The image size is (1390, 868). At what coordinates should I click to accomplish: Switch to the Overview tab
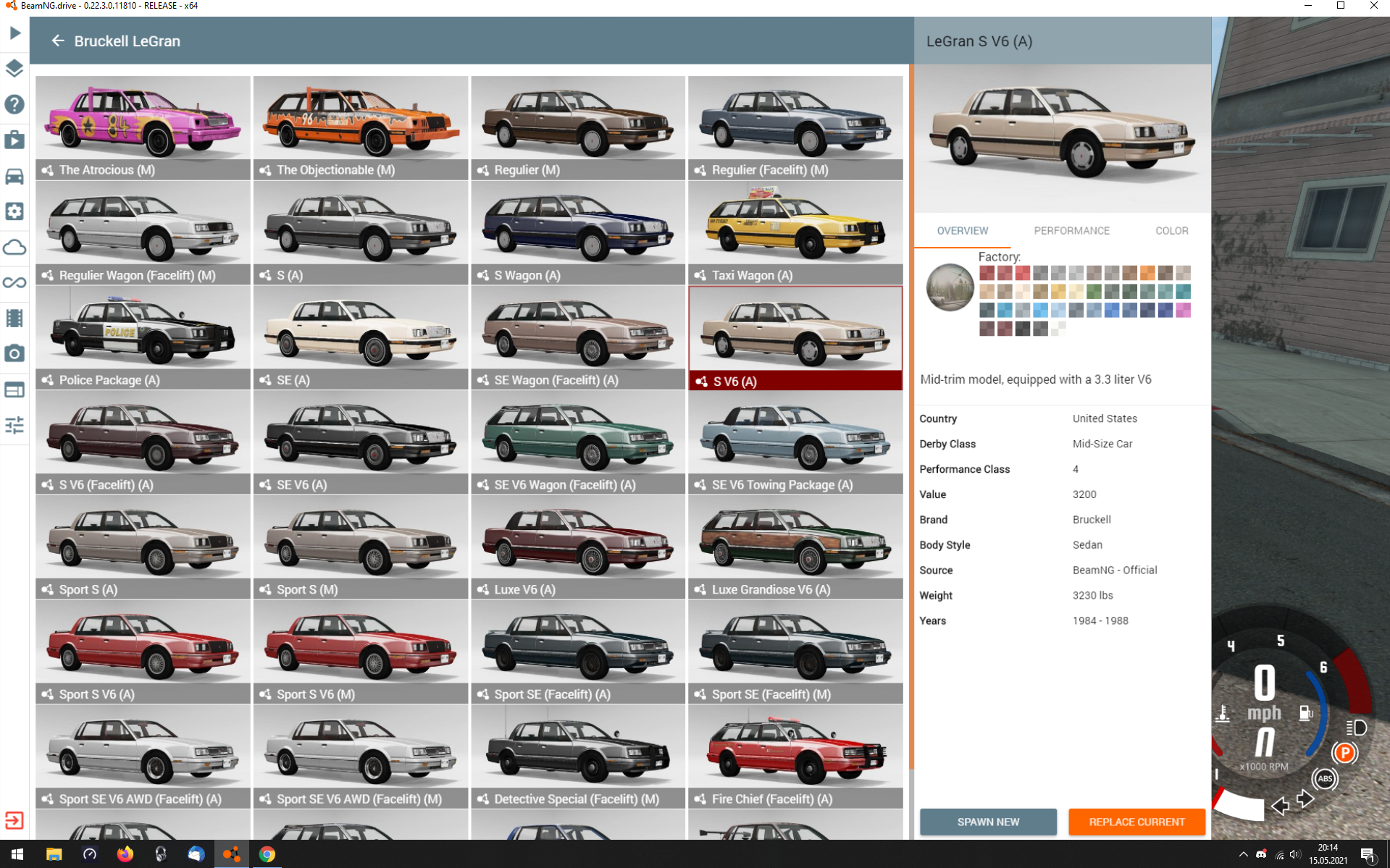(962, 231)
